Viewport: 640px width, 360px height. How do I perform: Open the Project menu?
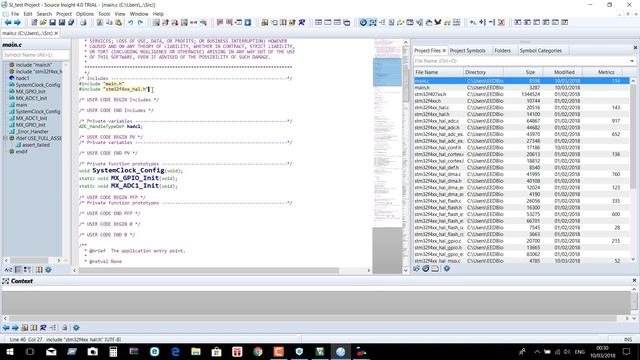[64, 14]
